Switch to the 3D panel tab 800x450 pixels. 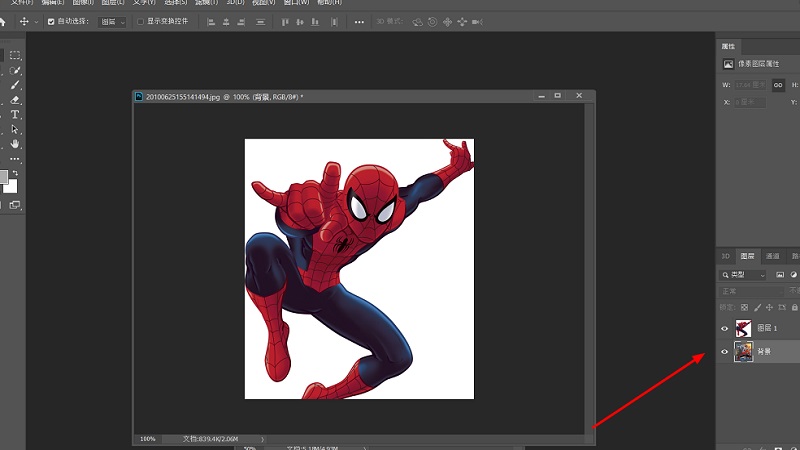tap(726, 256)
